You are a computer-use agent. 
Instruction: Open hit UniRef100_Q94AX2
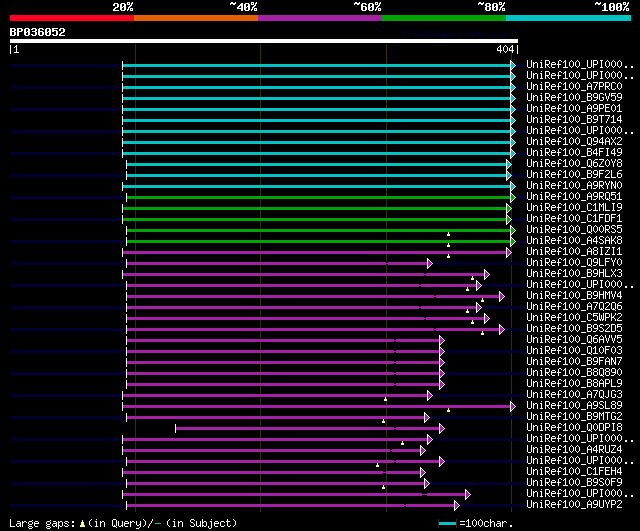574,142
